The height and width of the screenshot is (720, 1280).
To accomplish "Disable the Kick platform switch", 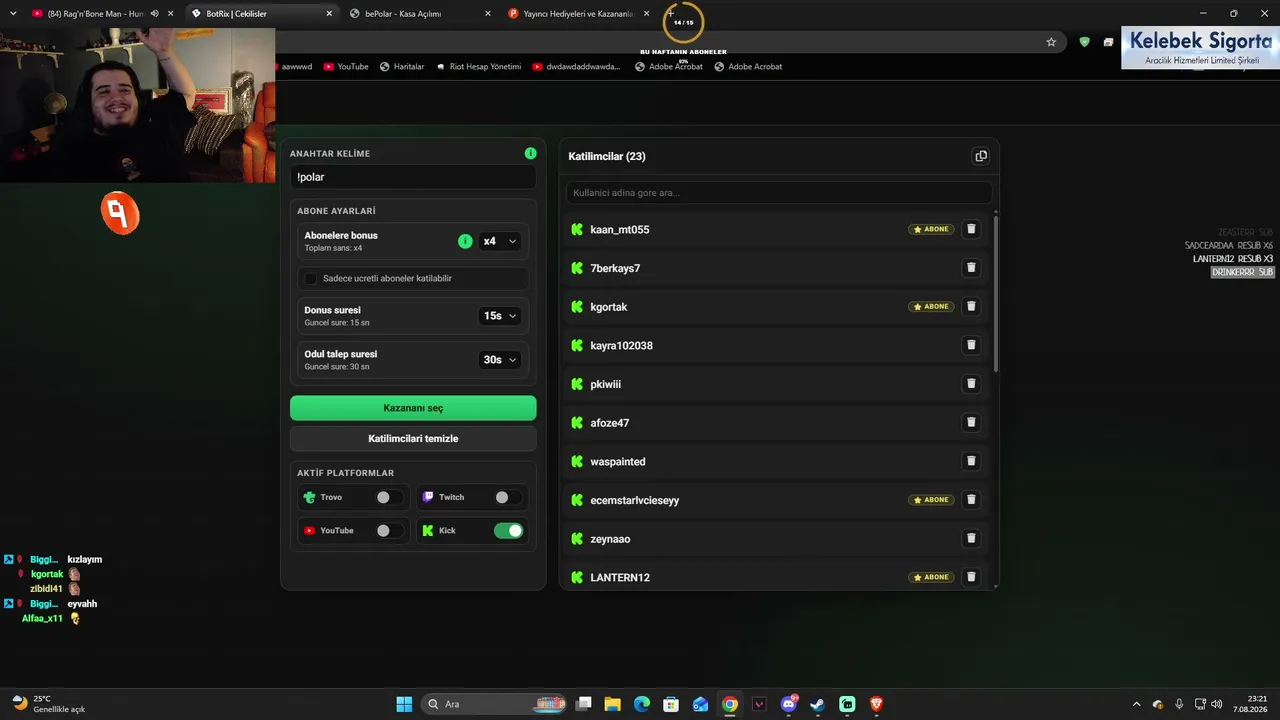I will click(x=508, y=530).
